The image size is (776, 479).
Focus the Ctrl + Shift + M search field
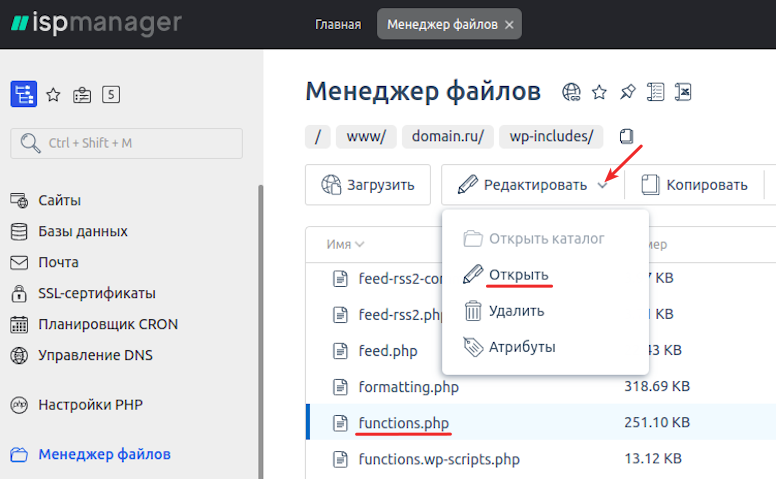click(x=126, y=144)
